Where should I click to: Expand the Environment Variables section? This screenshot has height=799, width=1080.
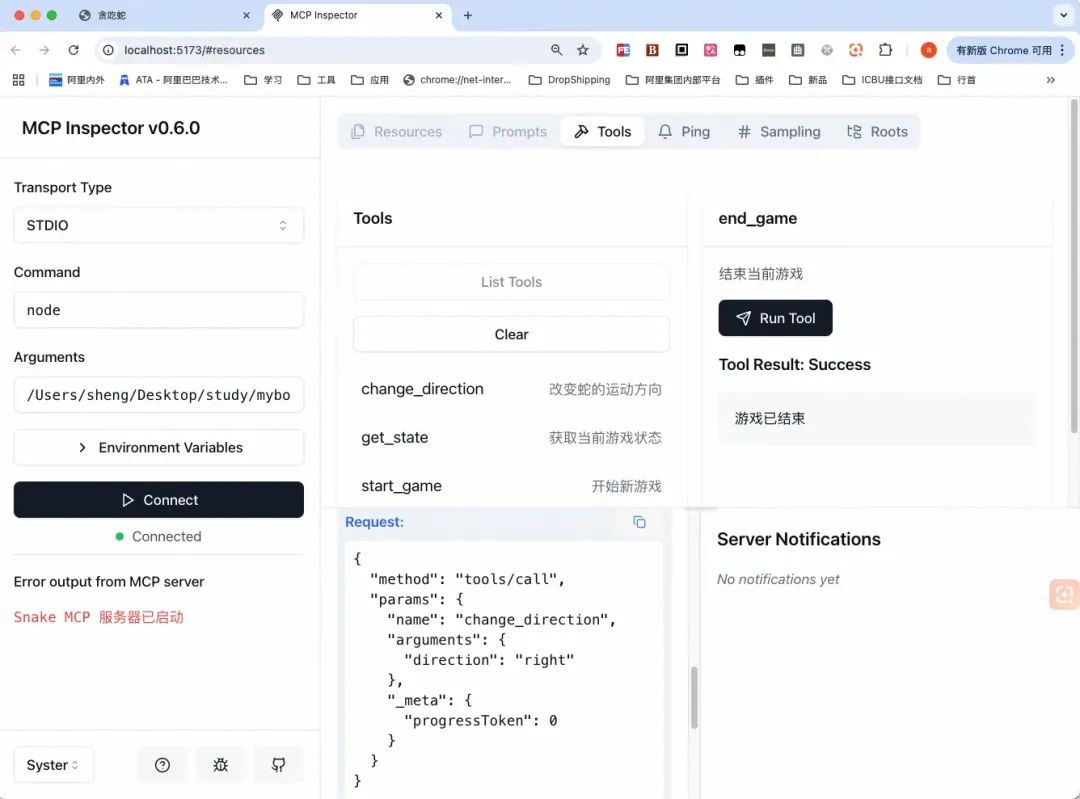pyautogui.click(x=158, y=447)
